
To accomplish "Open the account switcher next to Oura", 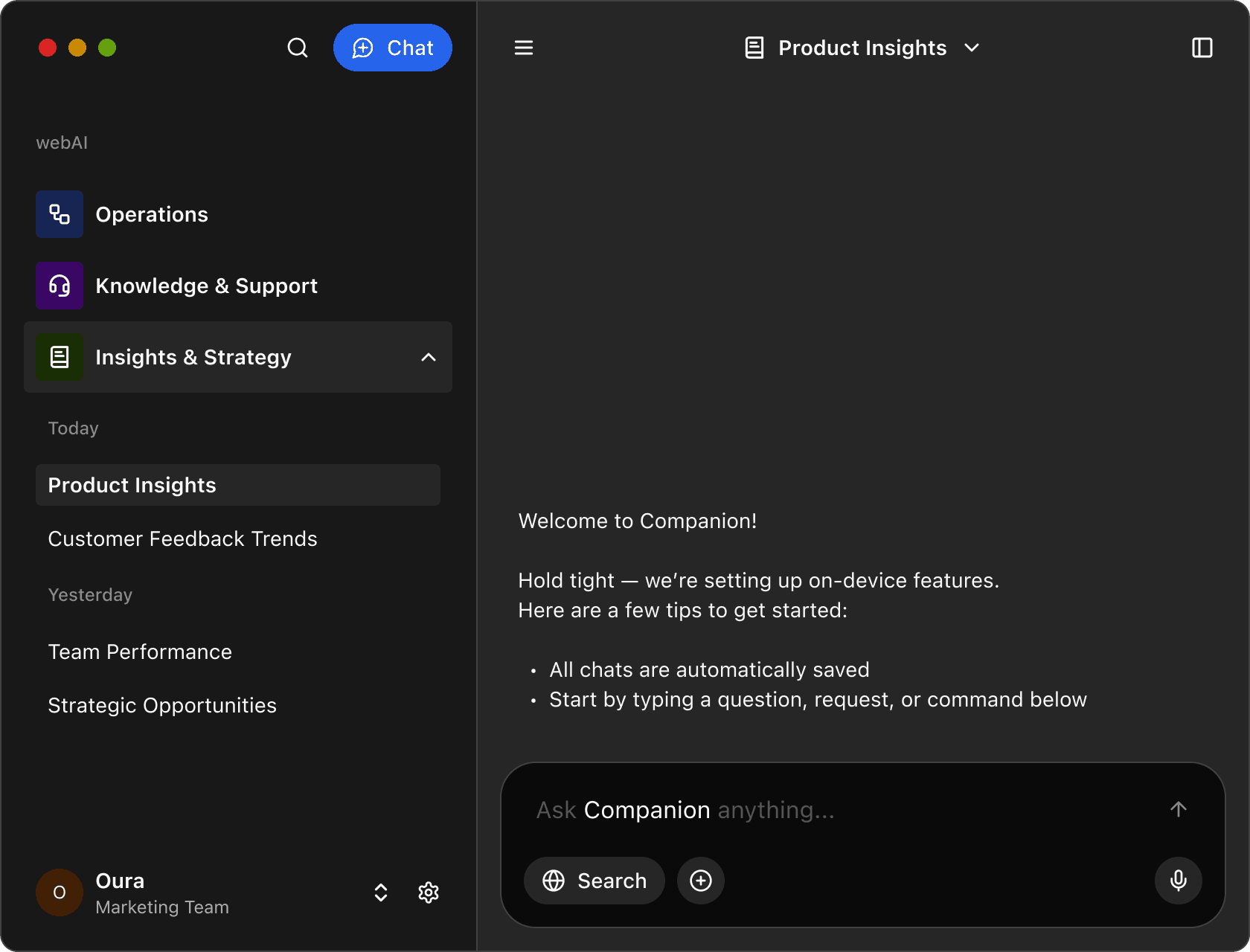I will point(380,892).
